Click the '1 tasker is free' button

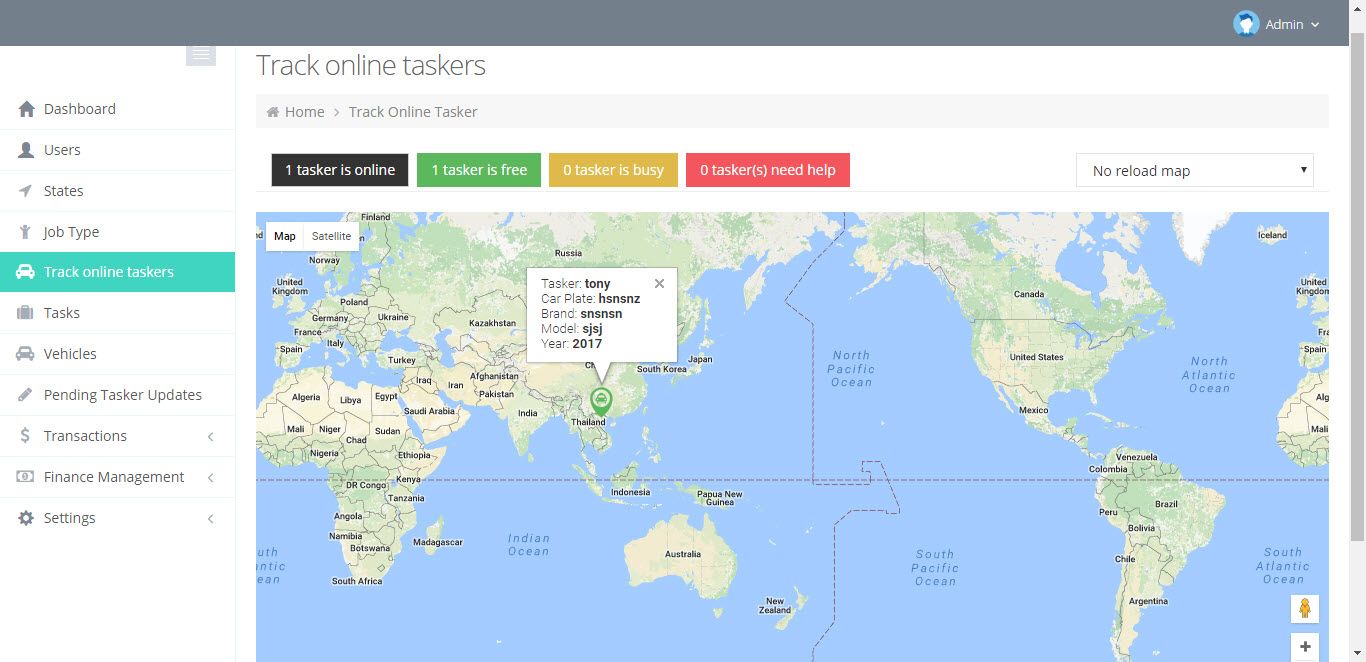[479, 170]
